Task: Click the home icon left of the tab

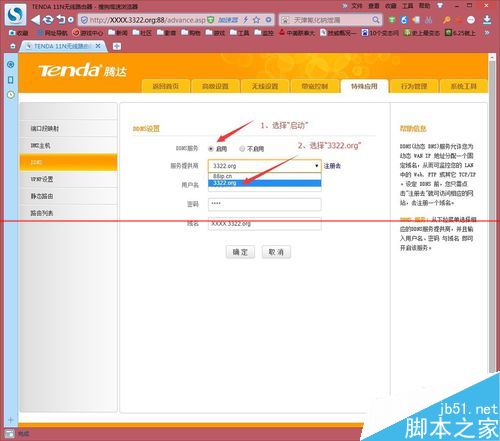Action: pyautogui.click(x=13, y=46)
